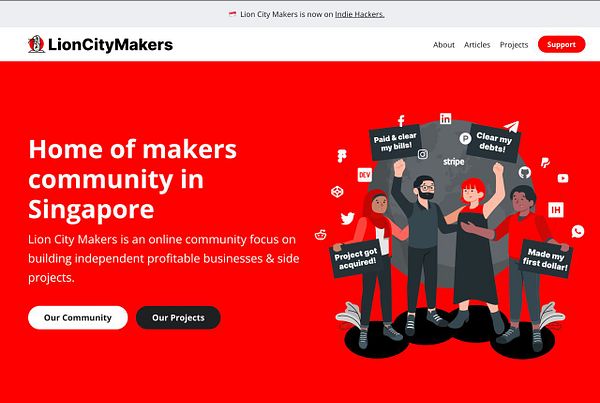Click the Twitter bird icon

tap(347, 219)
